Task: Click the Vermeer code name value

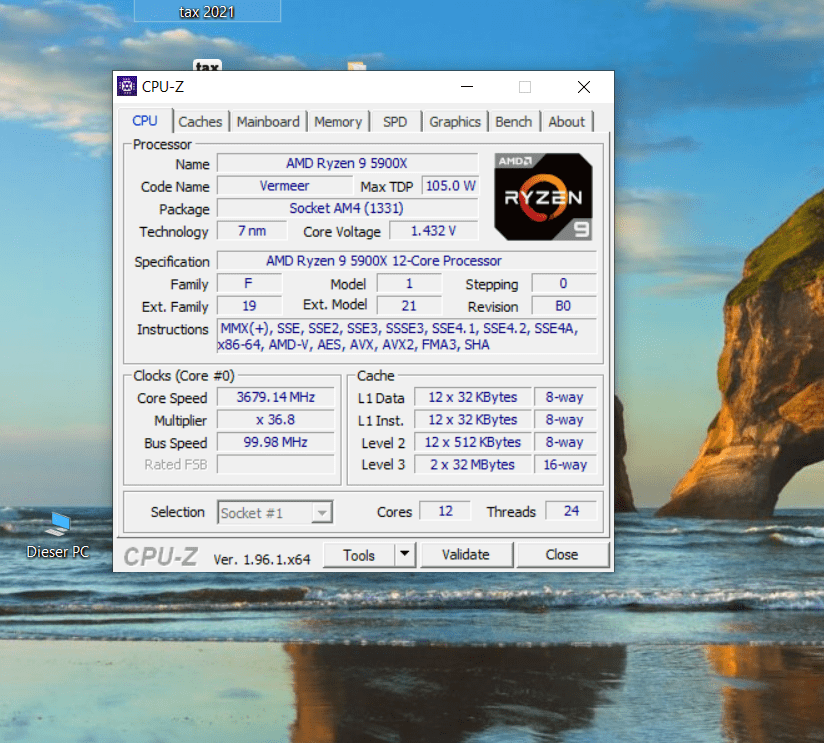Action: click(x=285, y=186)
